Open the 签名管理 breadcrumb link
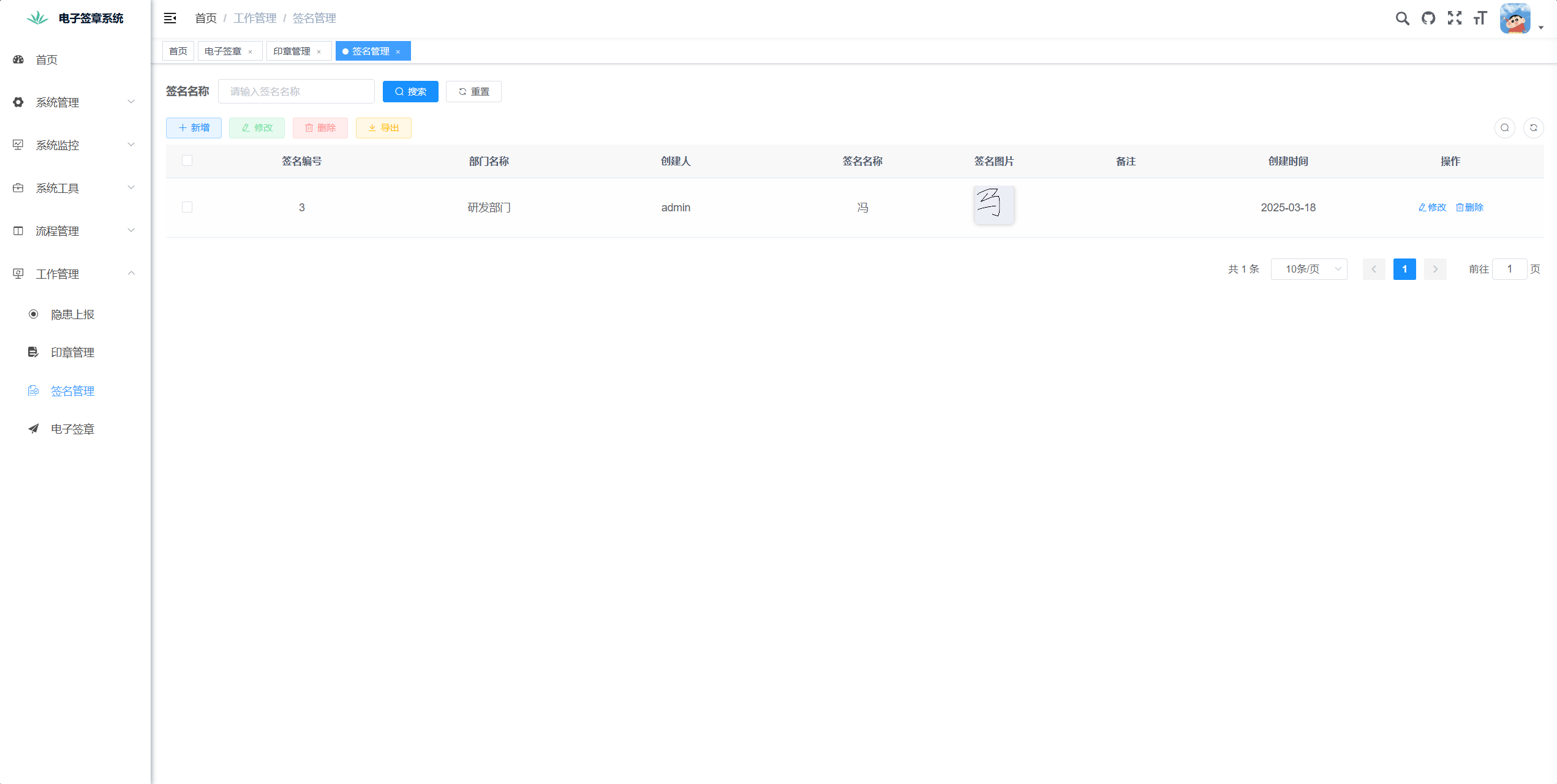This screenshot has width=1557, height=784. pos(314,18)
